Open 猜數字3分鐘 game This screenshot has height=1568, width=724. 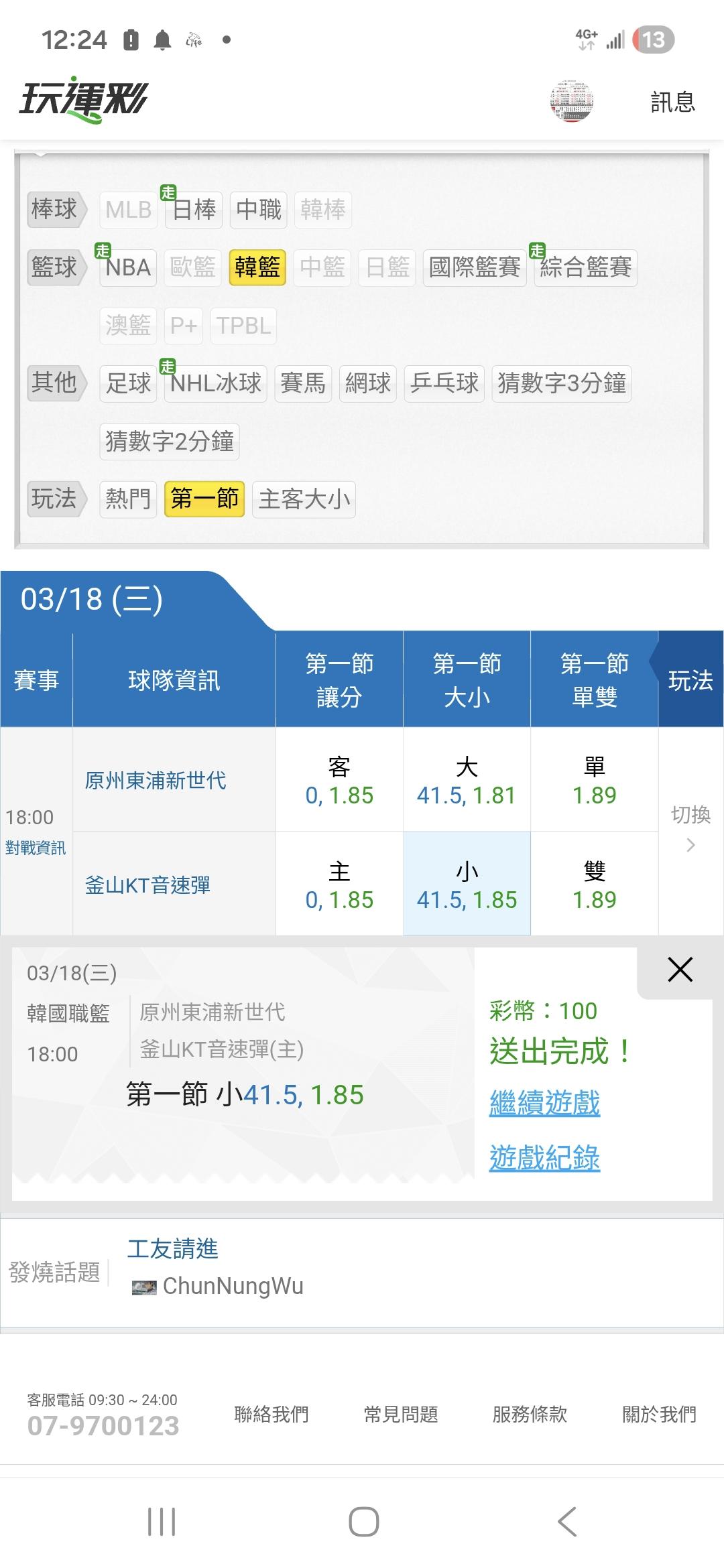click(x=562, y=384)
